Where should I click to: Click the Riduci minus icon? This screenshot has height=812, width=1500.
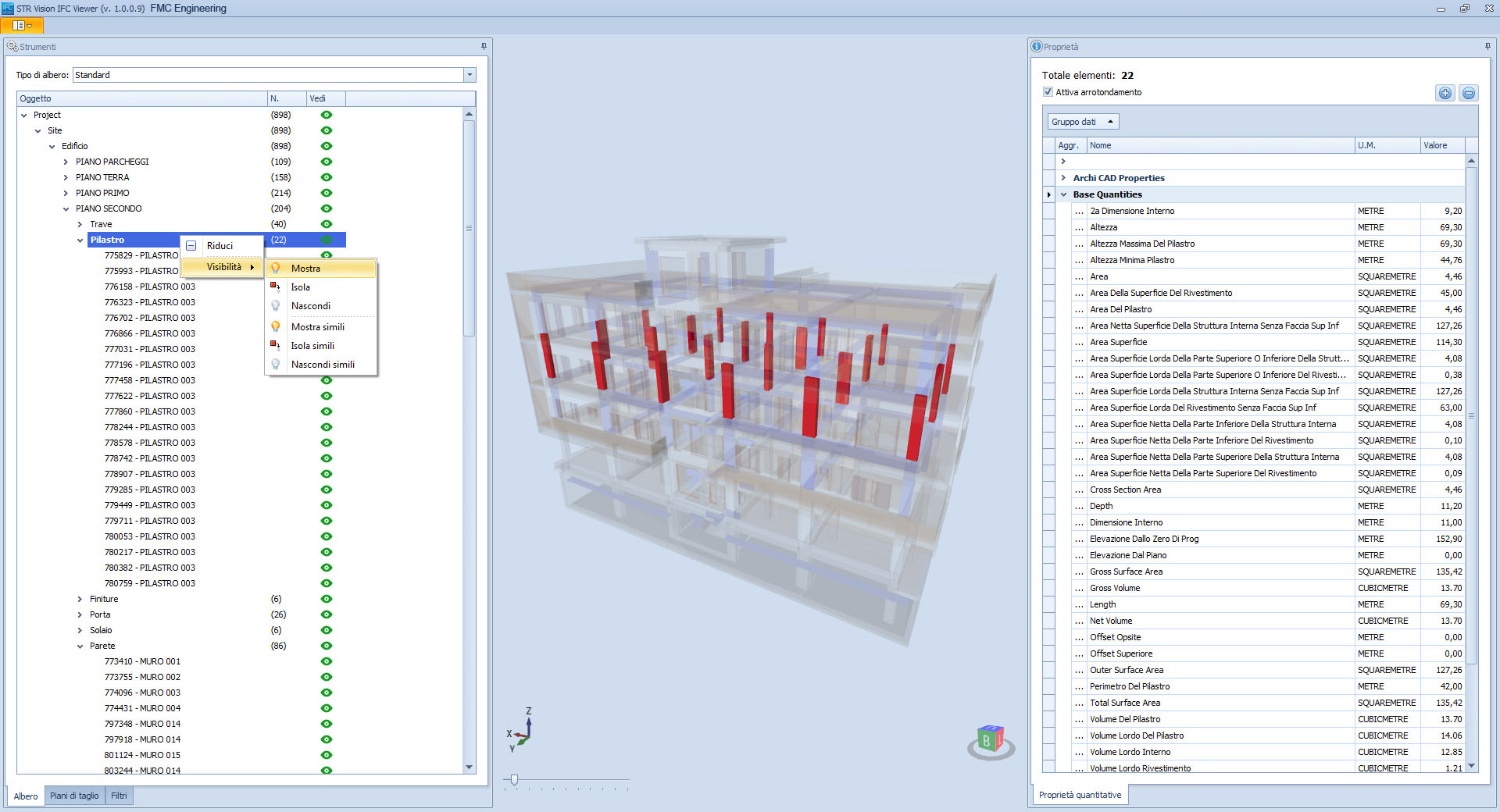(x=191, y=246)
